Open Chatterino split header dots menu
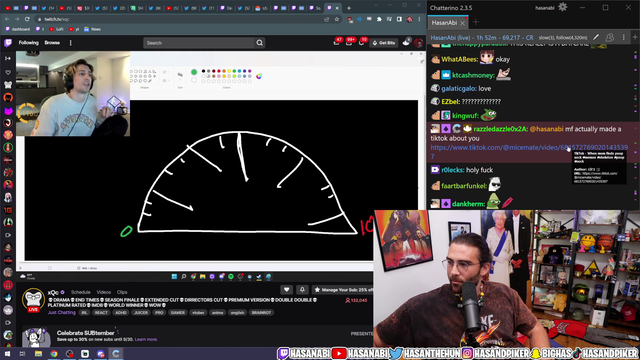The height and width of the screenshot is (360, 640). [623, 37]
